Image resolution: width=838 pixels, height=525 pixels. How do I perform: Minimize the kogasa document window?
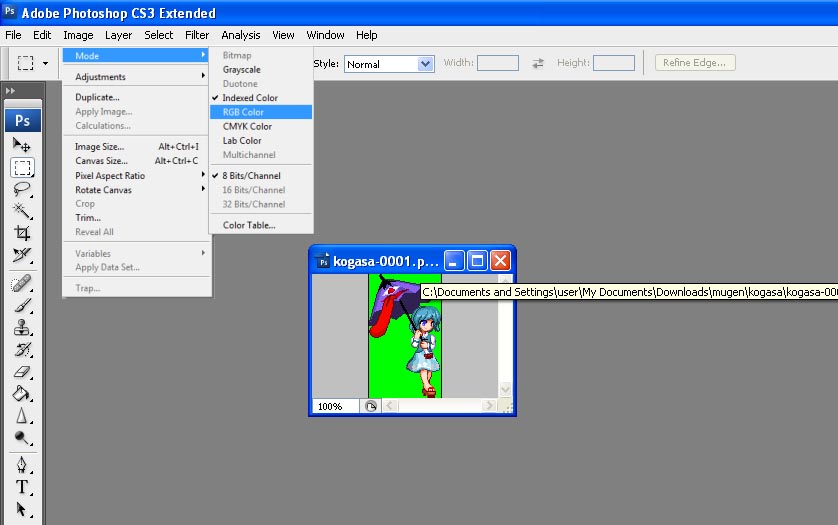pos(454,261)
